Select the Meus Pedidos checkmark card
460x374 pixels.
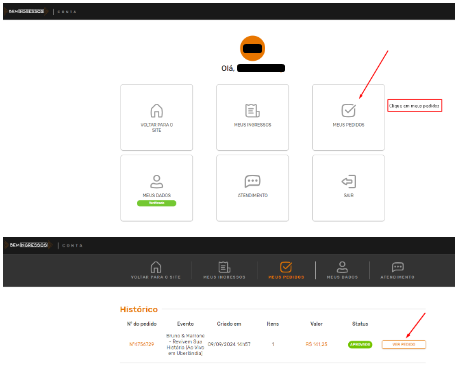point(348,117)
